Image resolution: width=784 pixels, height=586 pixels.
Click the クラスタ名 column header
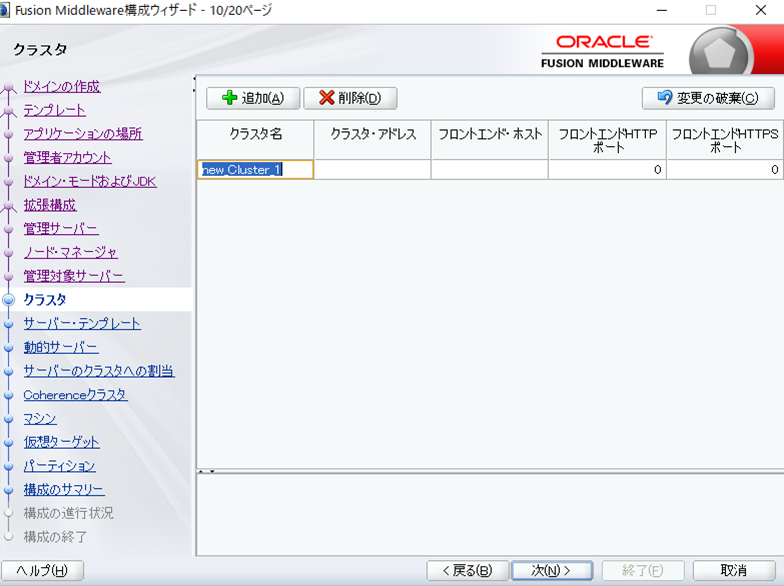tap(255, 134)
